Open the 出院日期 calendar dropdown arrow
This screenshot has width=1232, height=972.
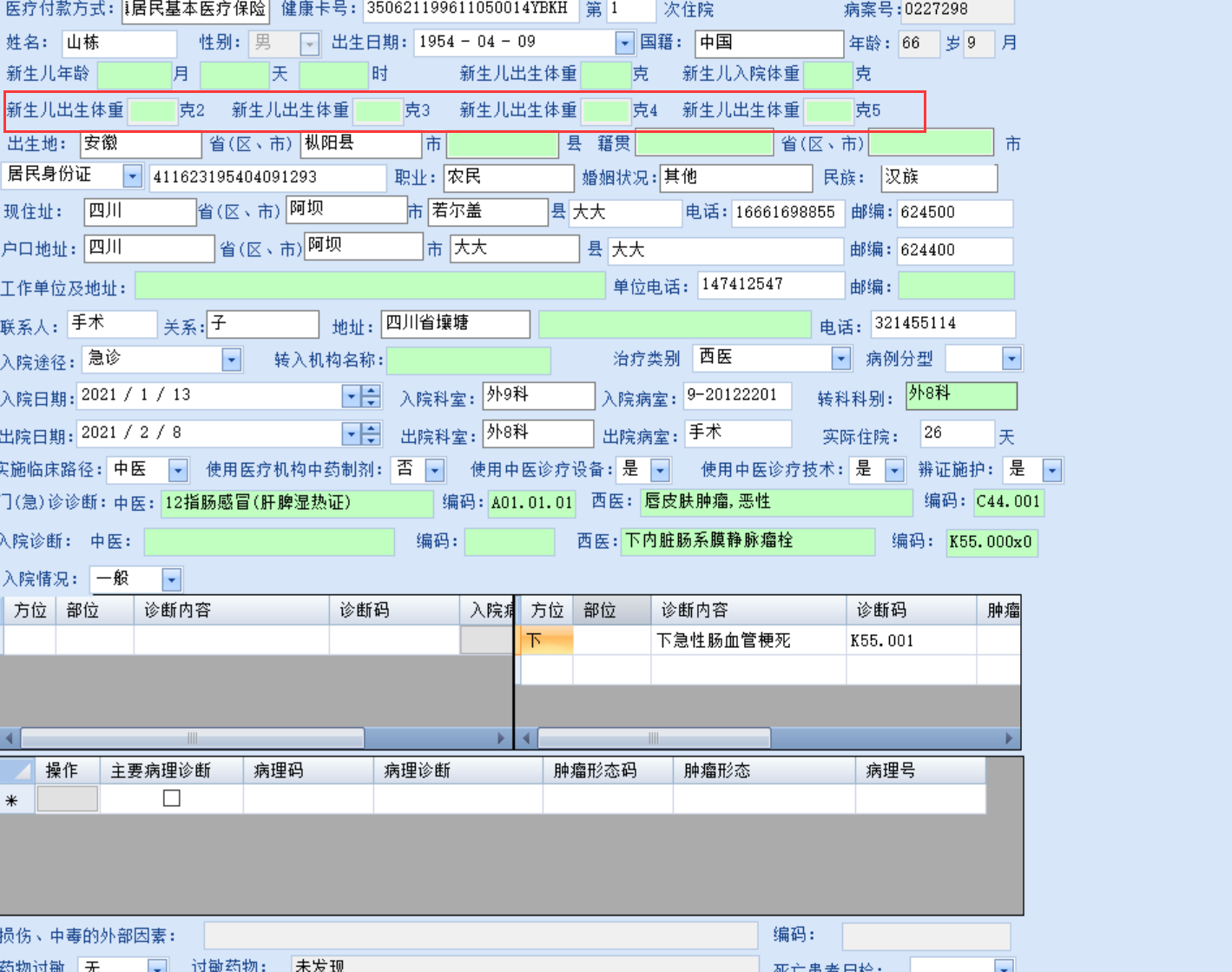pos(351,433)
